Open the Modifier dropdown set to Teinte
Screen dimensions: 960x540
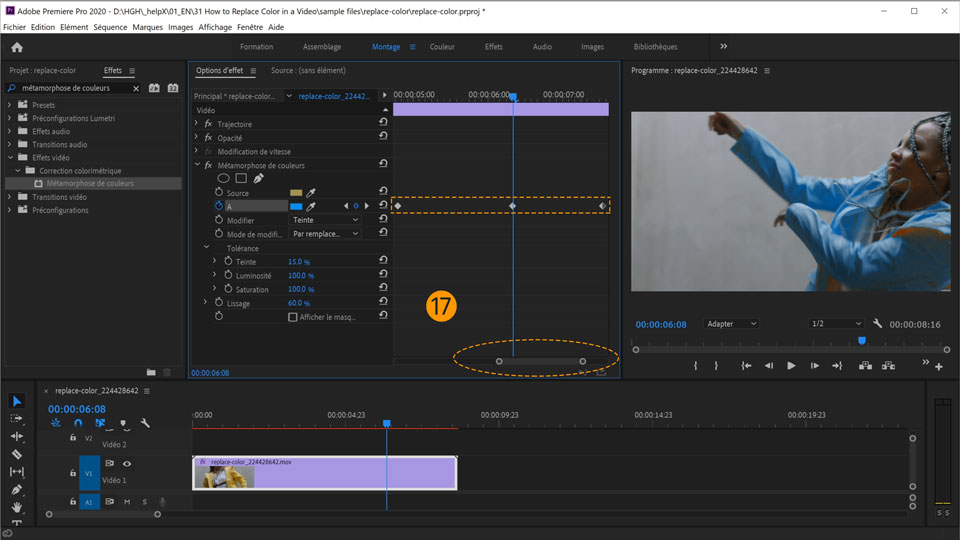[x=324, y=220]
